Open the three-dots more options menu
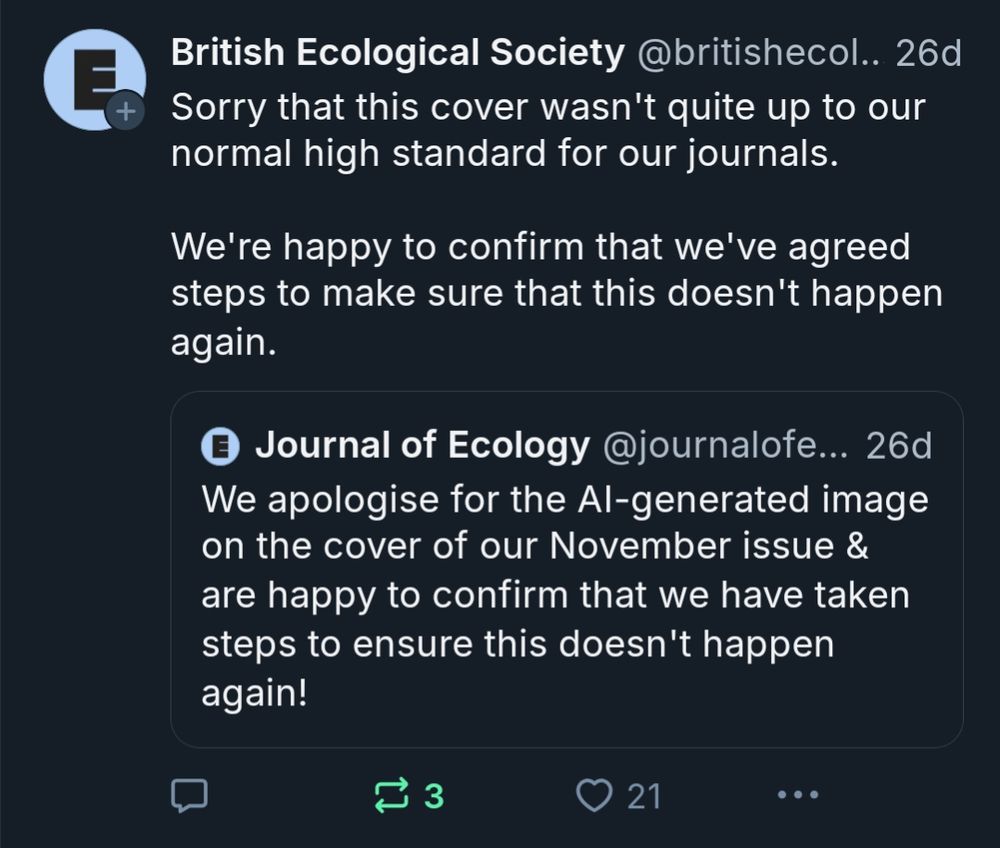The width and height of the screenshot is (1000, 848). 797,796
